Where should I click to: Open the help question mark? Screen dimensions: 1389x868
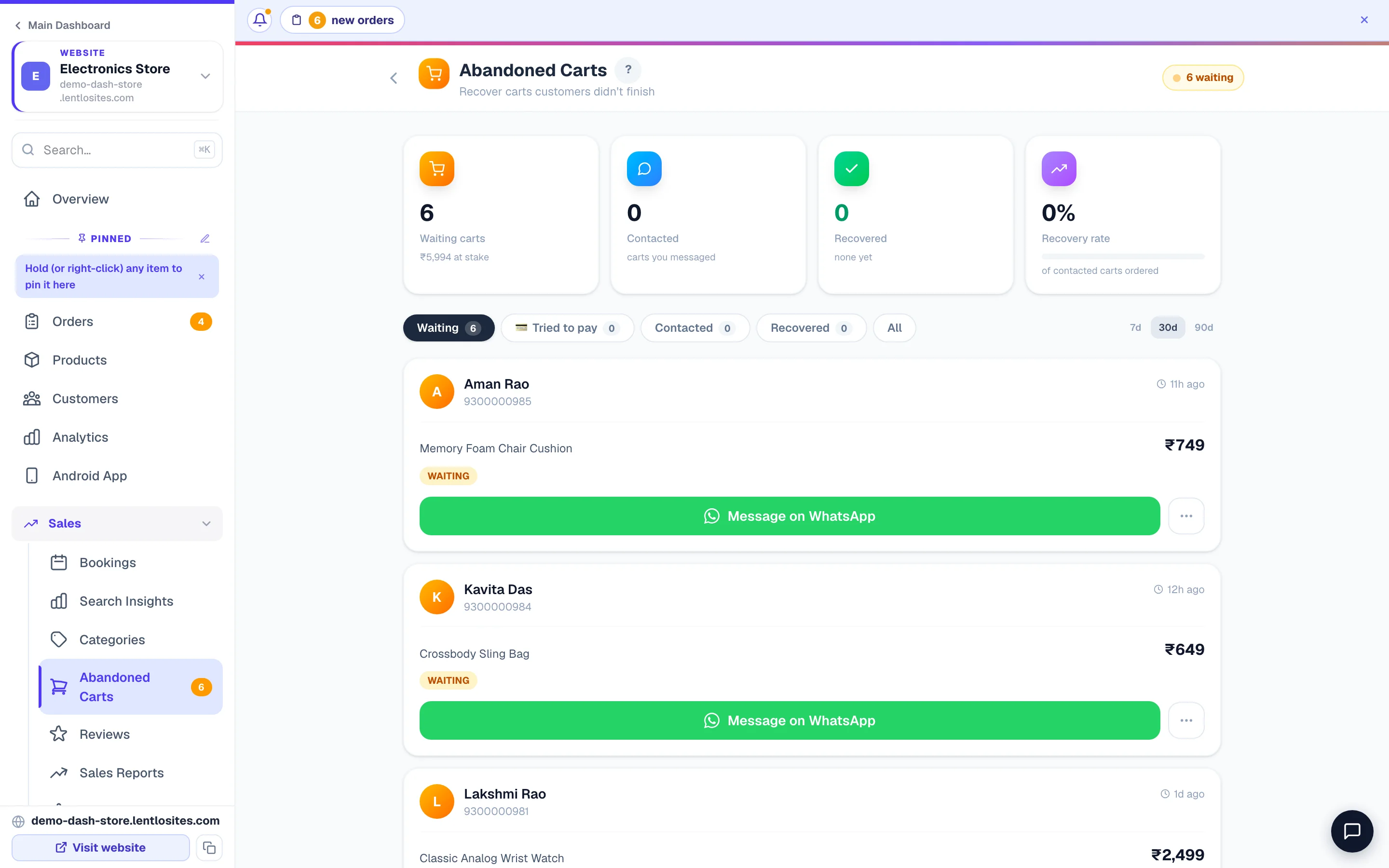point(628,70)
